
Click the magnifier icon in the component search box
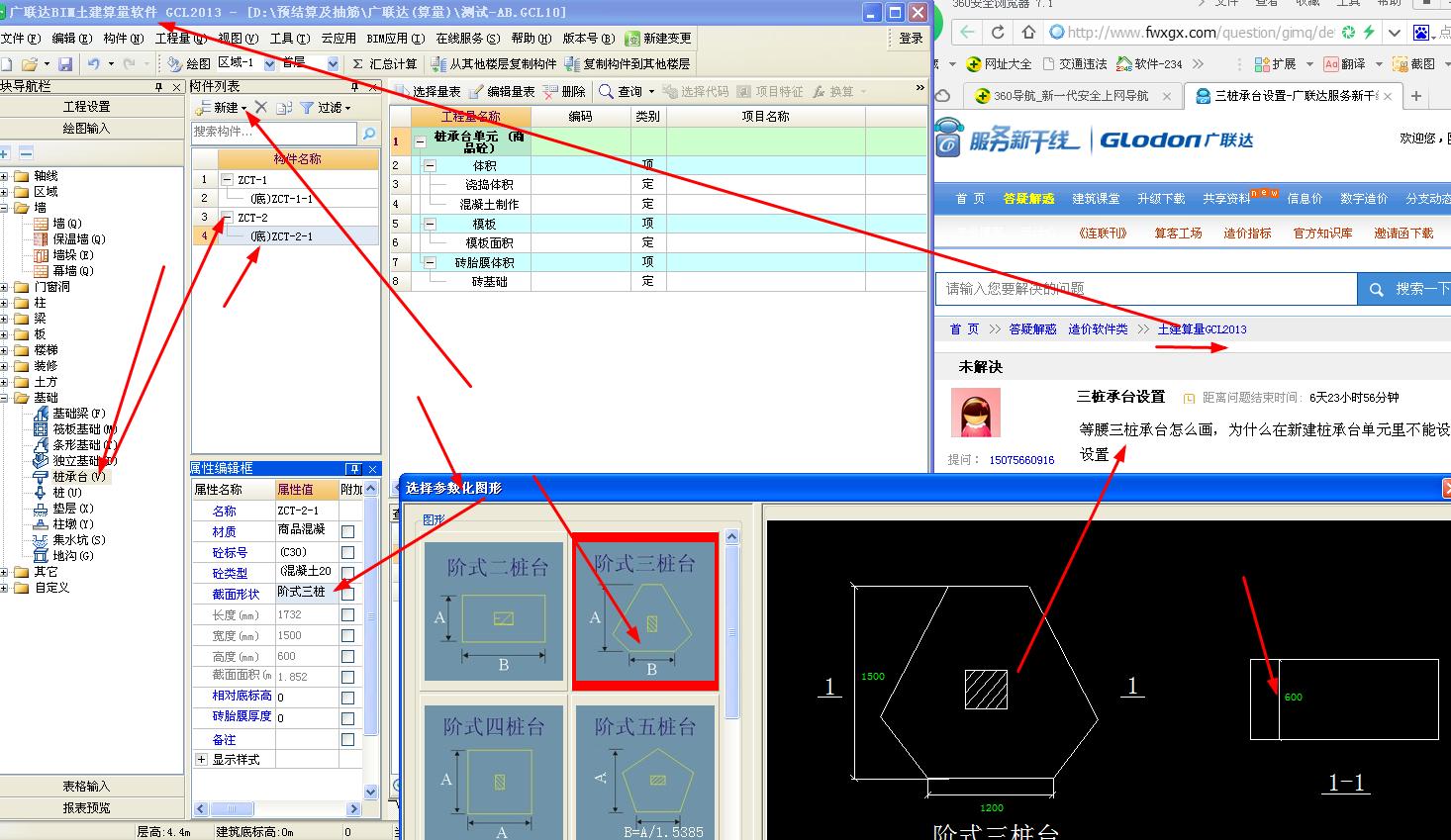[369, 133]
